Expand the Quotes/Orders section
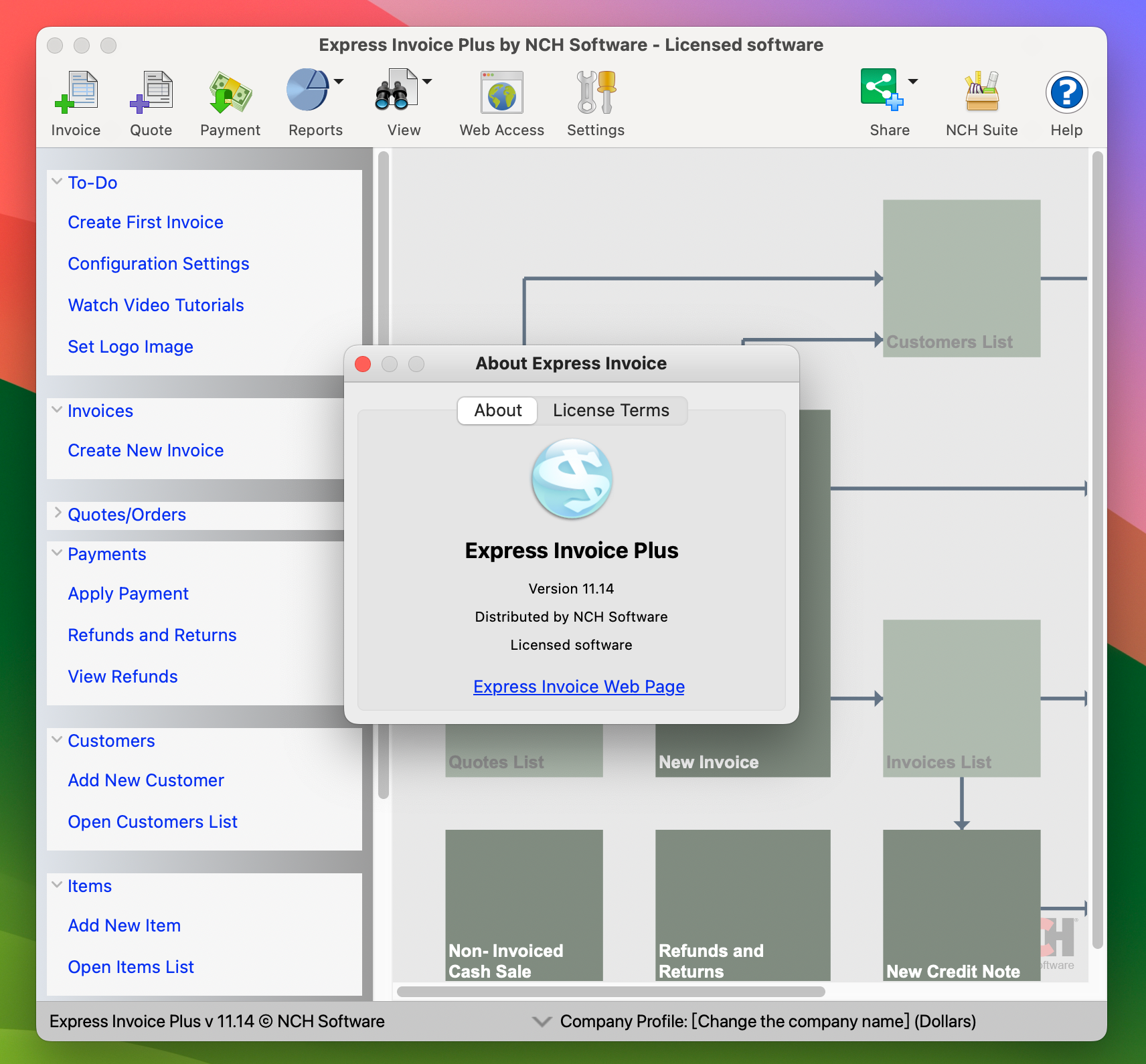 tap(58, 513)
